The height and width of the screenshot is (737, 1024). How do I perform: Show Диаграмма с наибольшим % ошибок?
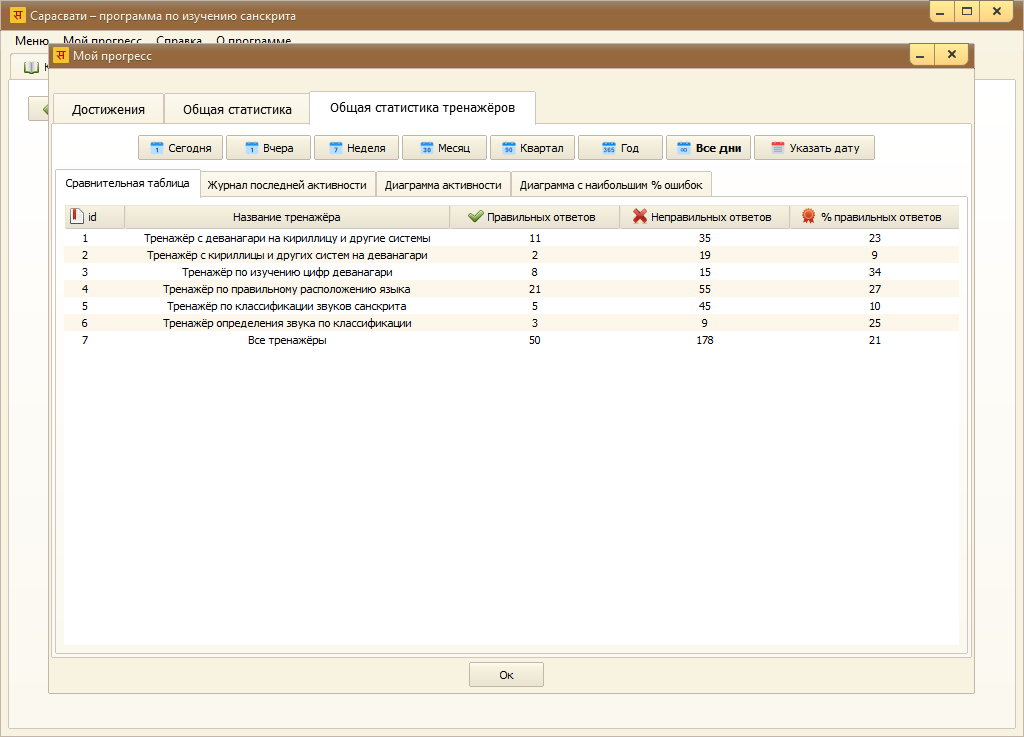pos(611,185)
